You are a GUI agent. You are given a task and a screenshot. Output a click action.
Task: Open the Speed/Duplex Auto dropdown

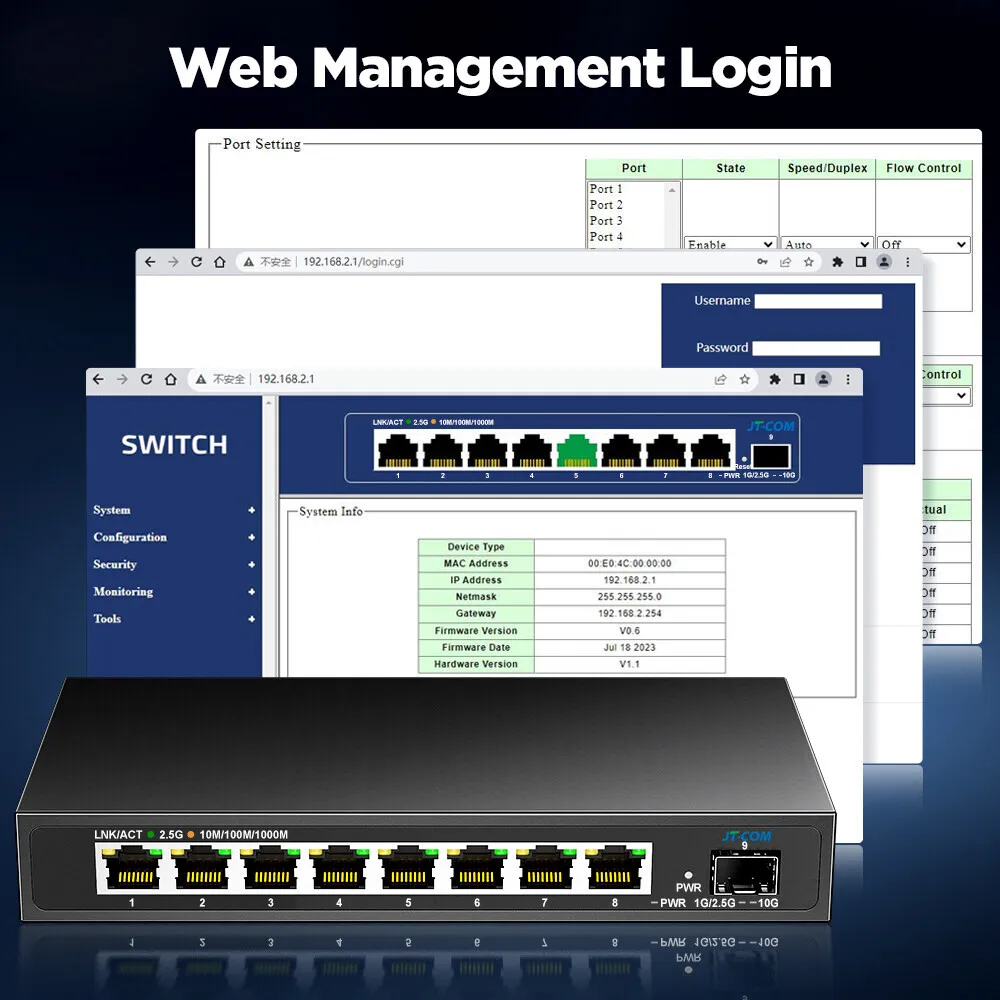827,244
